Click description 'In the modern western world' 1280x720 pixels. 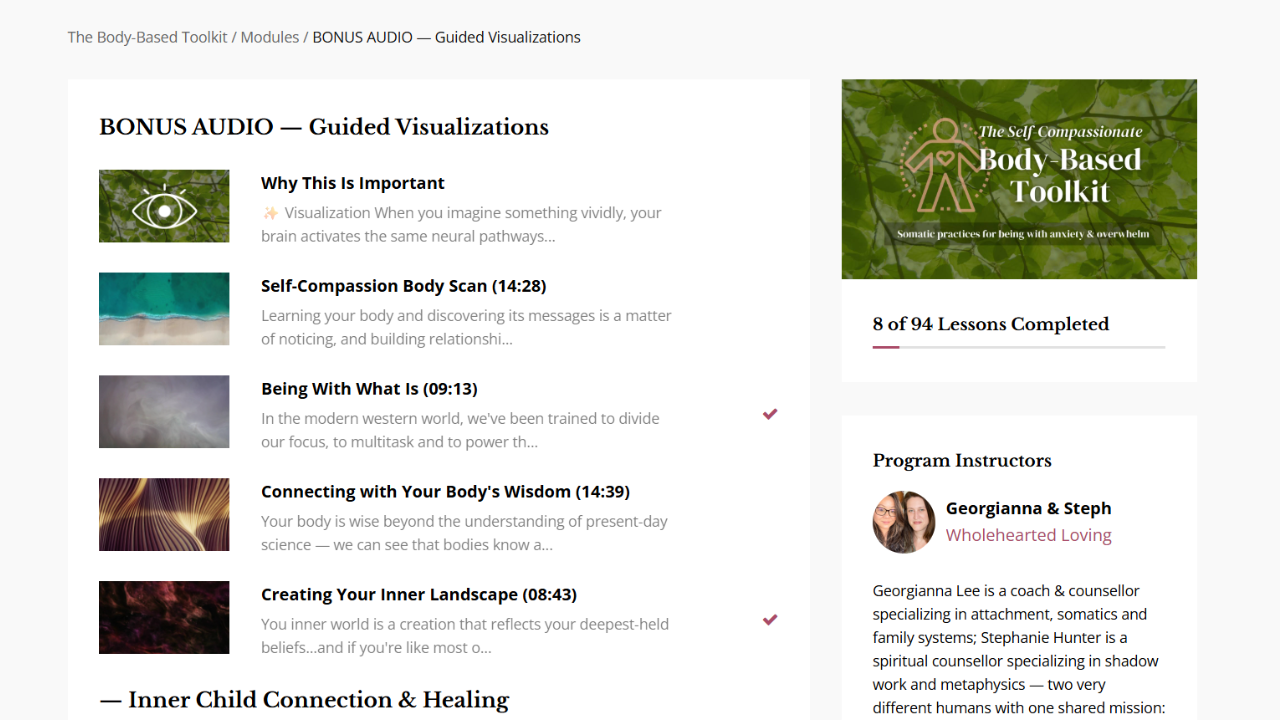[460, 430]
